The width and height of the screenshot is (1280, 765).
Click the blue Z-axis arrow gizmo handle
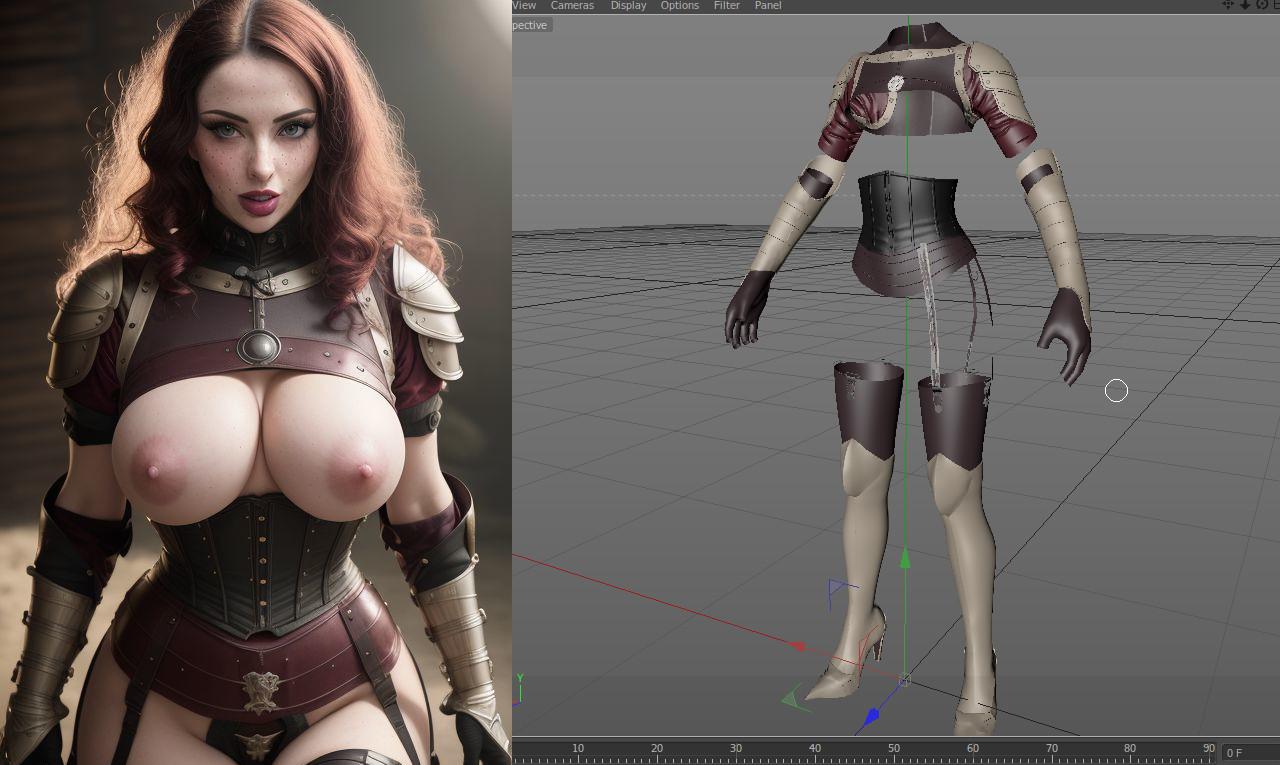pyautogui.click(x=871, y=716)
